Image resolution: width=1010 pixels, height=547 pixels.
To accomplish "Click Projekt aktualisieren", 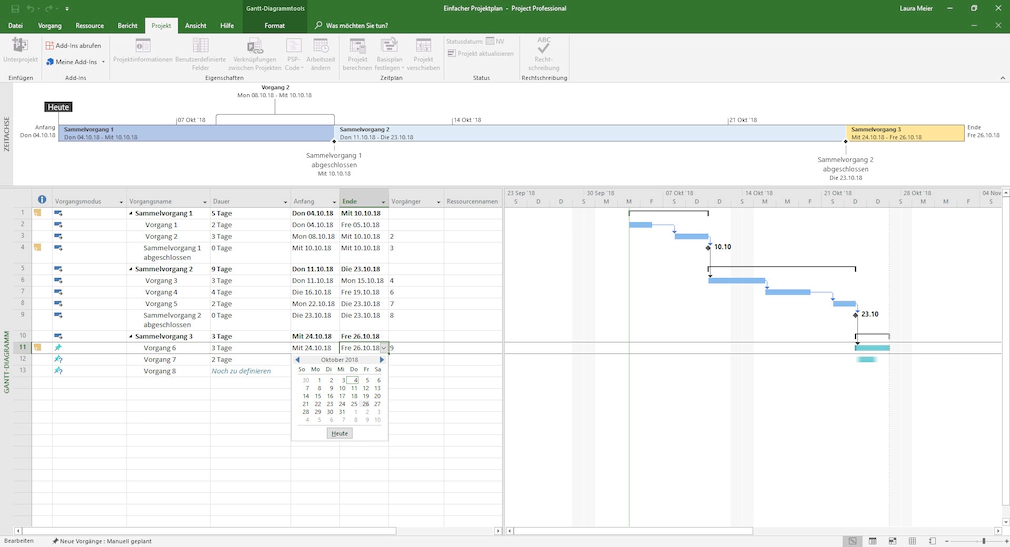I will [x=481, y=53].
